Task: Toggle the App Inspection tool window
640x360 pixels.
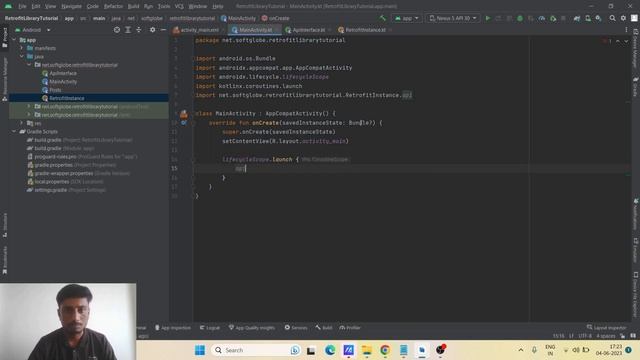Action: 173,327
